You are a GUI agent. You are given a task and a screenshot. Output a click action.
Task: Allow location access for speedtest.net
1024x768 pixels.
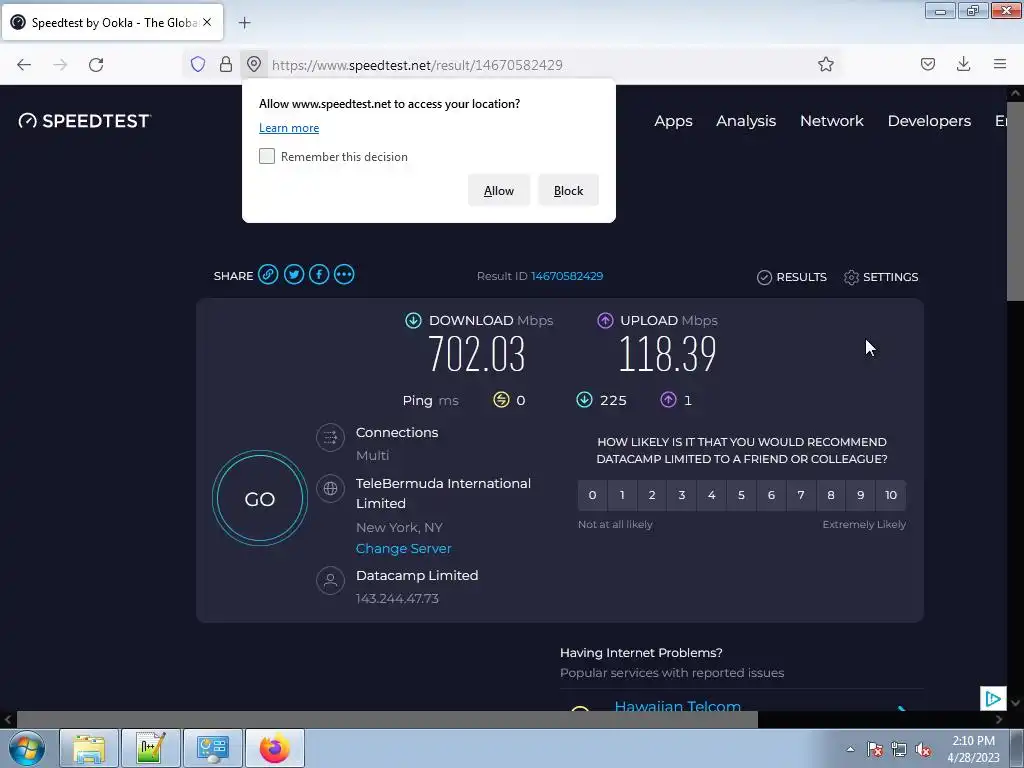click(499, 190)
